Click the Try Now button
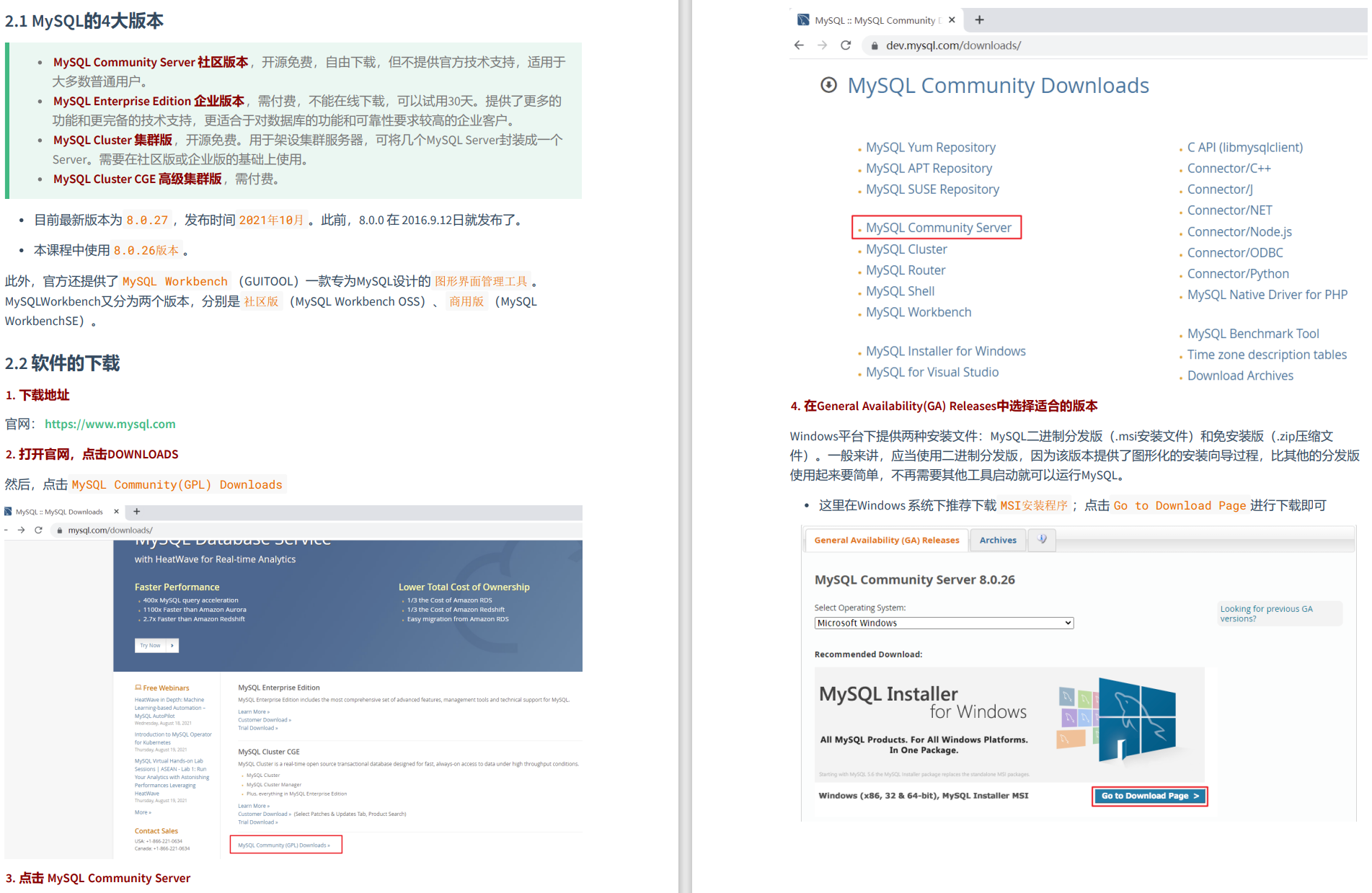 (x=156, y=645)
